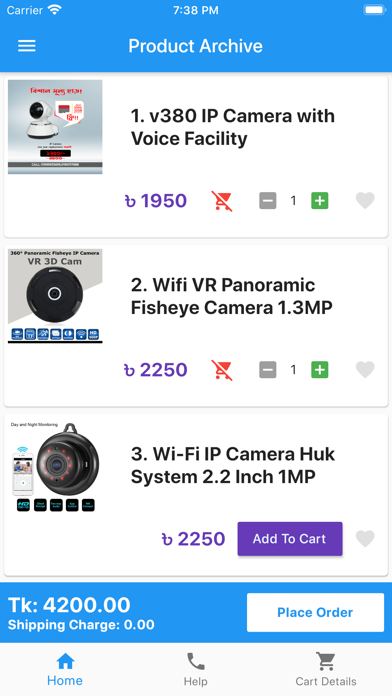This screenshot has width=392, height=696.
Task: Like the Wi-Fi IP Camera Huk System
Action: 365,539
